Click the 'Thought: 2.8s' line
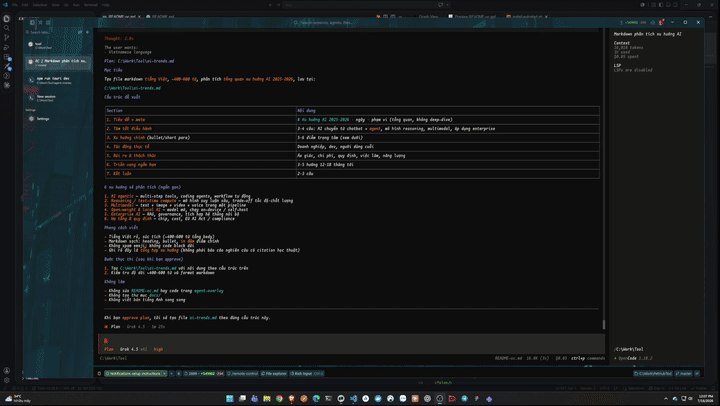 (x=119, y=39)
